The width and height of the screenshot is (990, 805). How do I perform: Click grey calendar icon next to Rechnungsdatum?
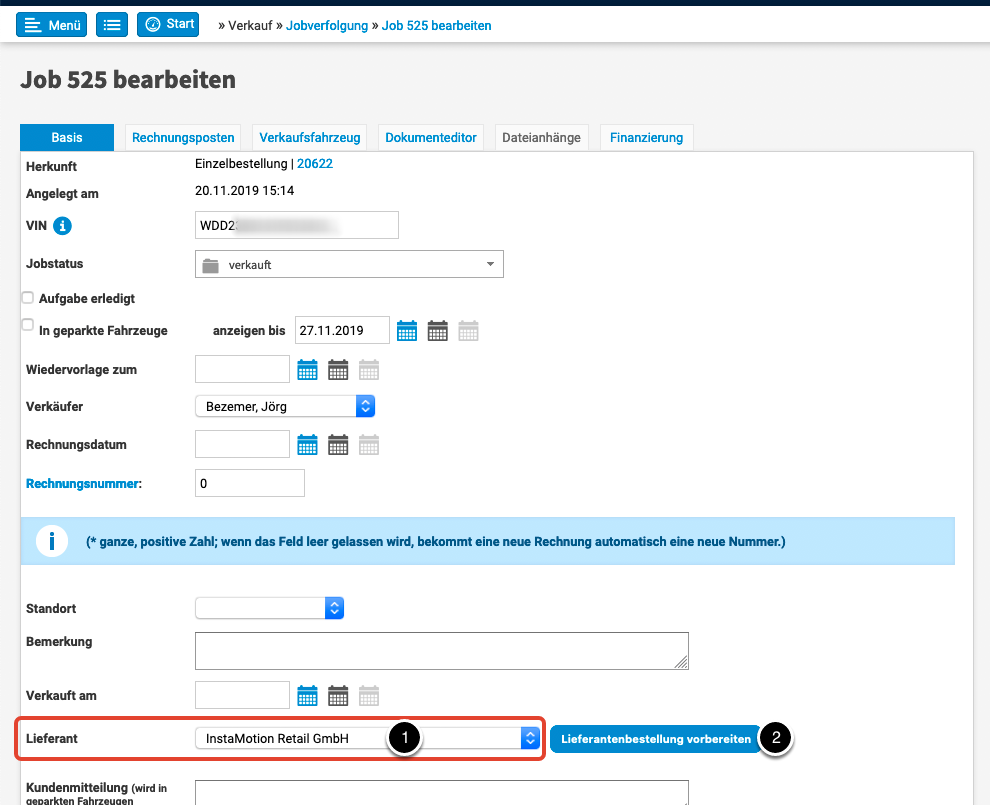(x=369, y=445)
